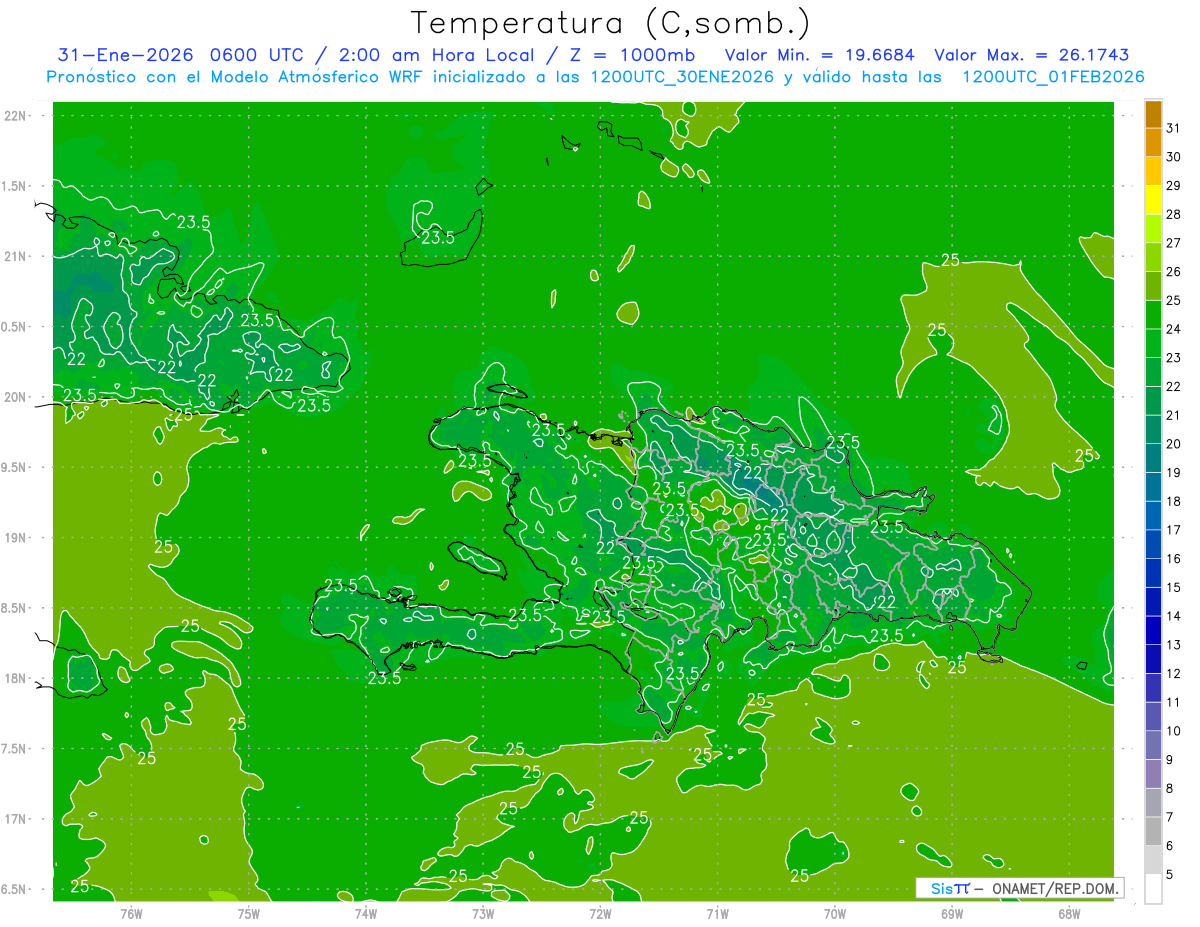The height and width of the screenshot is (927, 1200).
Task: Click the legend scale value 28
Action: pyautogui.click(x=1173, y=214)
